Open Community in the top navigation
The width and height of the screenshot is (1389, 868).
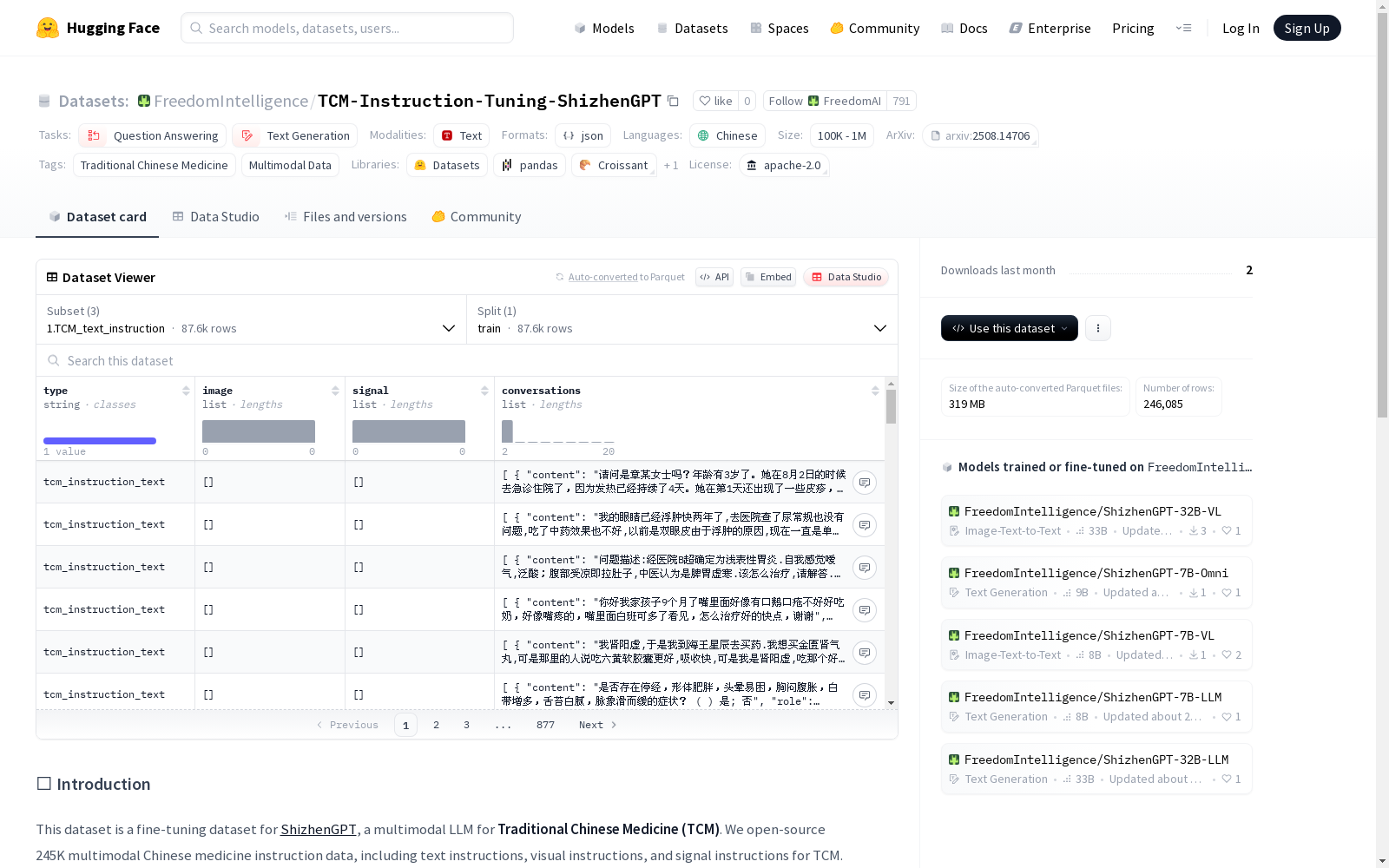pyautogui.click(x=875, y=28)
